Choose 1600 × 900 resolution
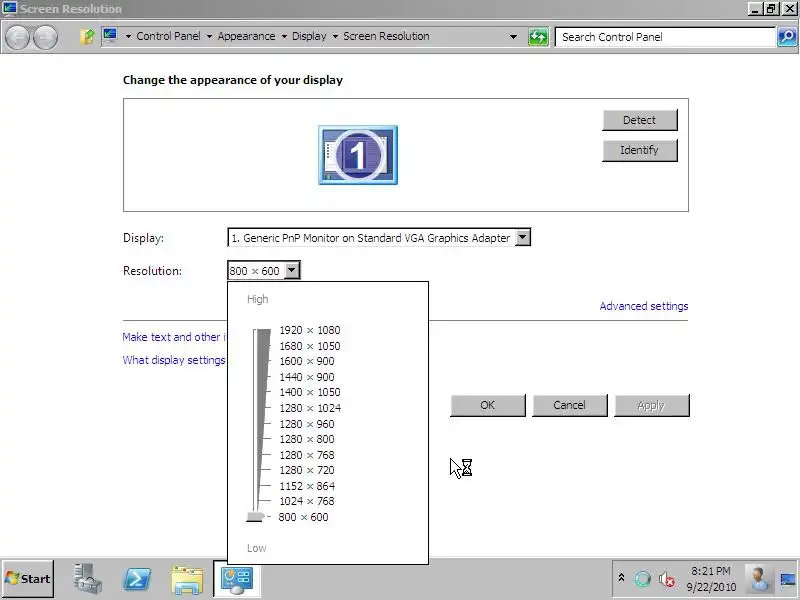This screenshot has width=800, height=600. pyautogui.click(x=307, y=361)
